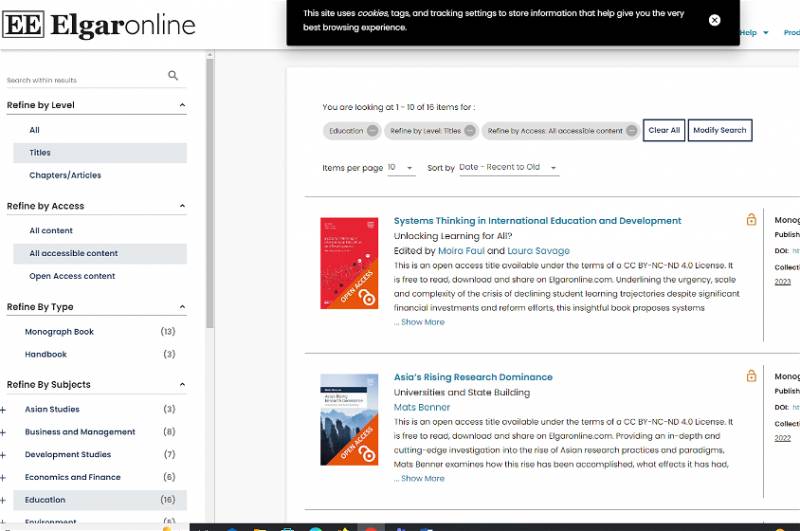Type in the Search within results field

(x=84, y=80)
